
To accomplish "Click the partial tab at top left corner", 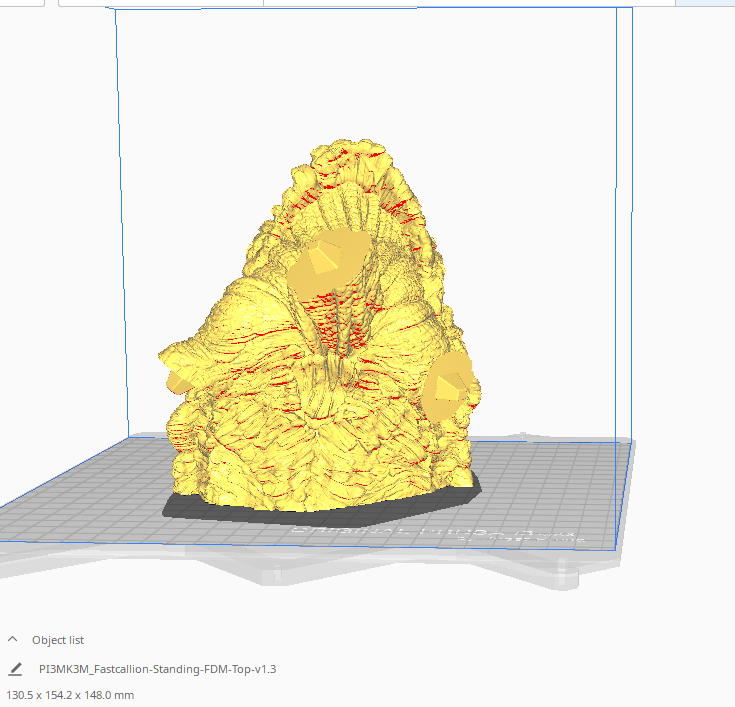I will [x=22, y=3].
